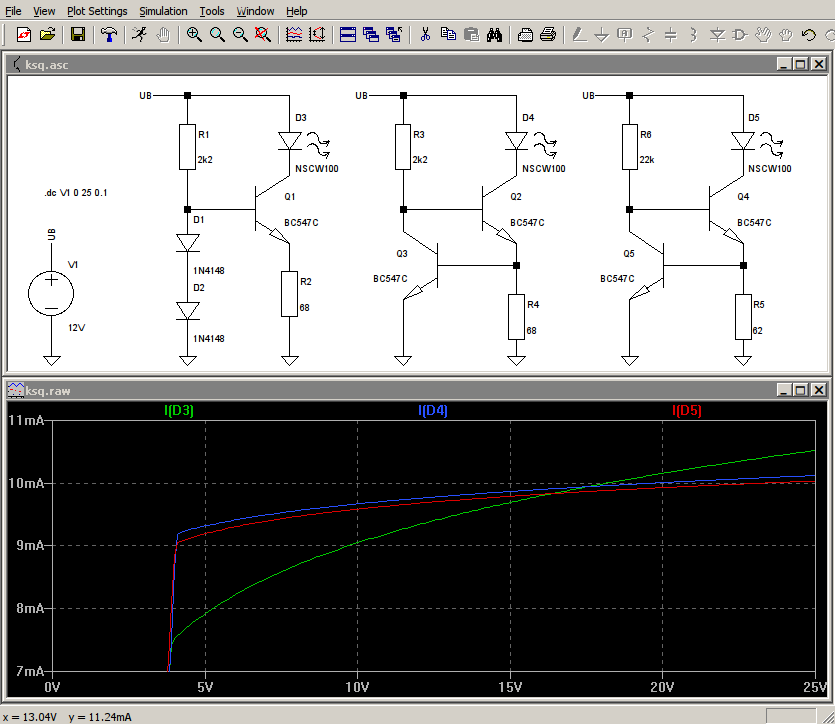Open the View menu

pyautogui.click(x=44, y=11)
